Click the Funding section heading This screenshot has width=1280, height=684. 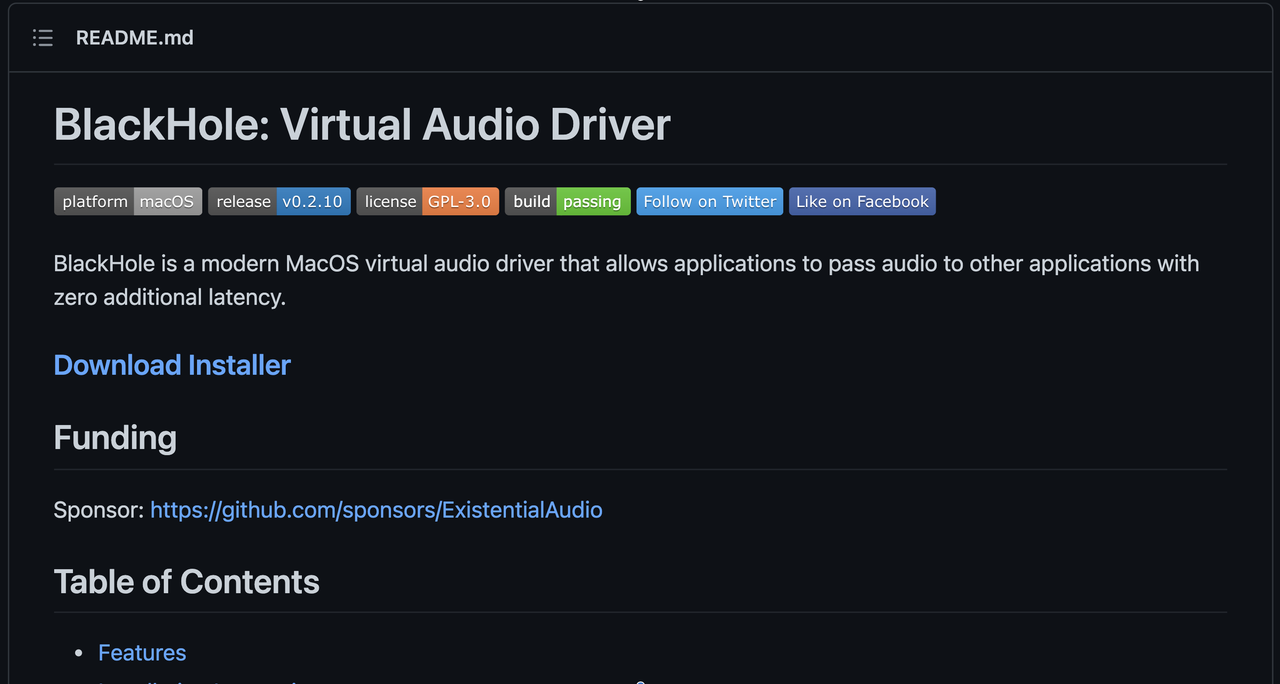[x=115, y=438]
